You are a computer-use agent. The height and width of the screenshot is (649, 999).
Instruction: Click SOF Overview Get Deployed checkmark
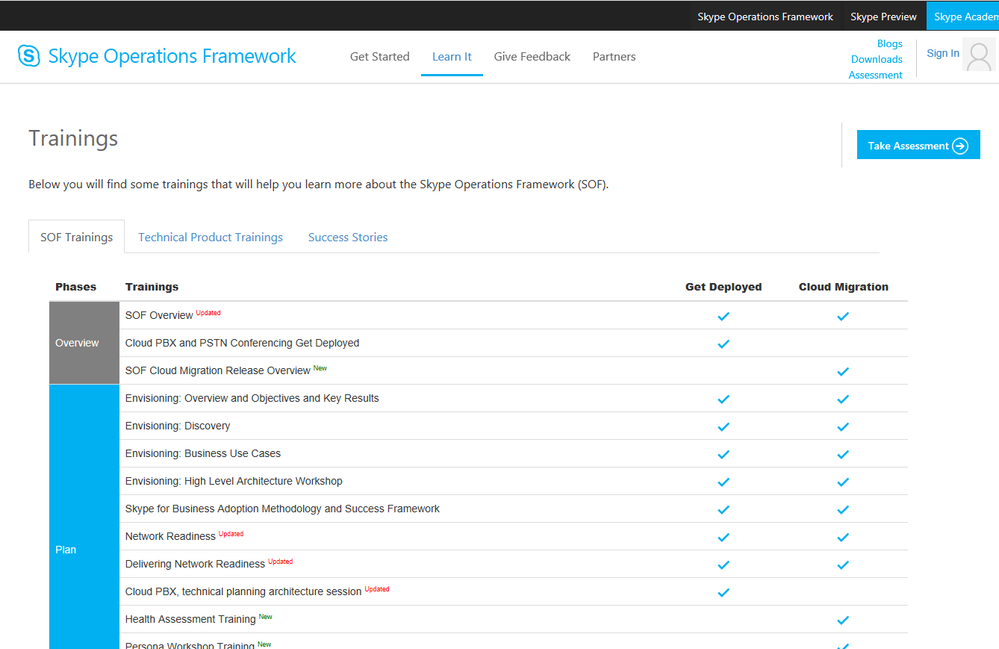[723, 316]
